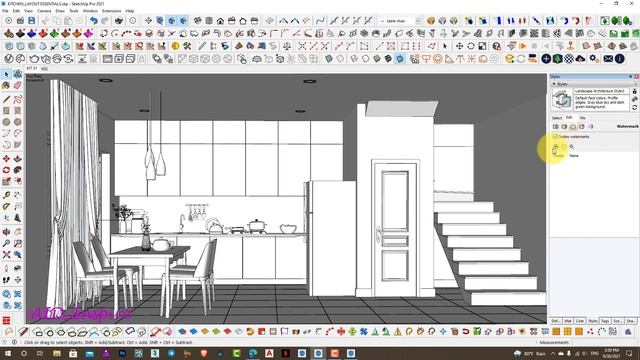Activate the Circle drawing tool
This screenshot has height=360, width=640.
tap(6, 122)
